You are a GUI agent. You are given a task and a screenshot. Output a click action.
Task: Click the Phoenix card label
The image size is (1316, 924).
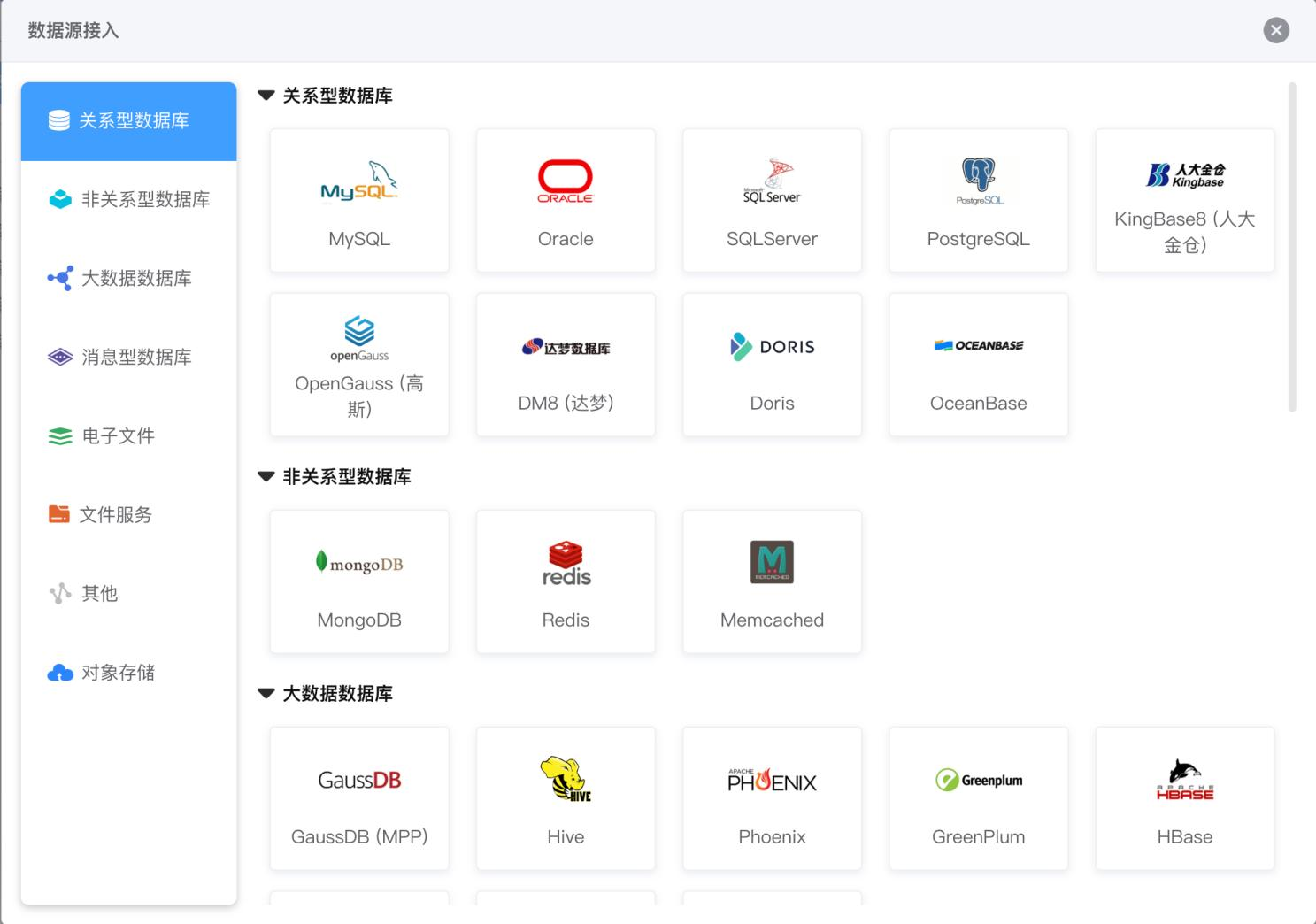[772, 837]
